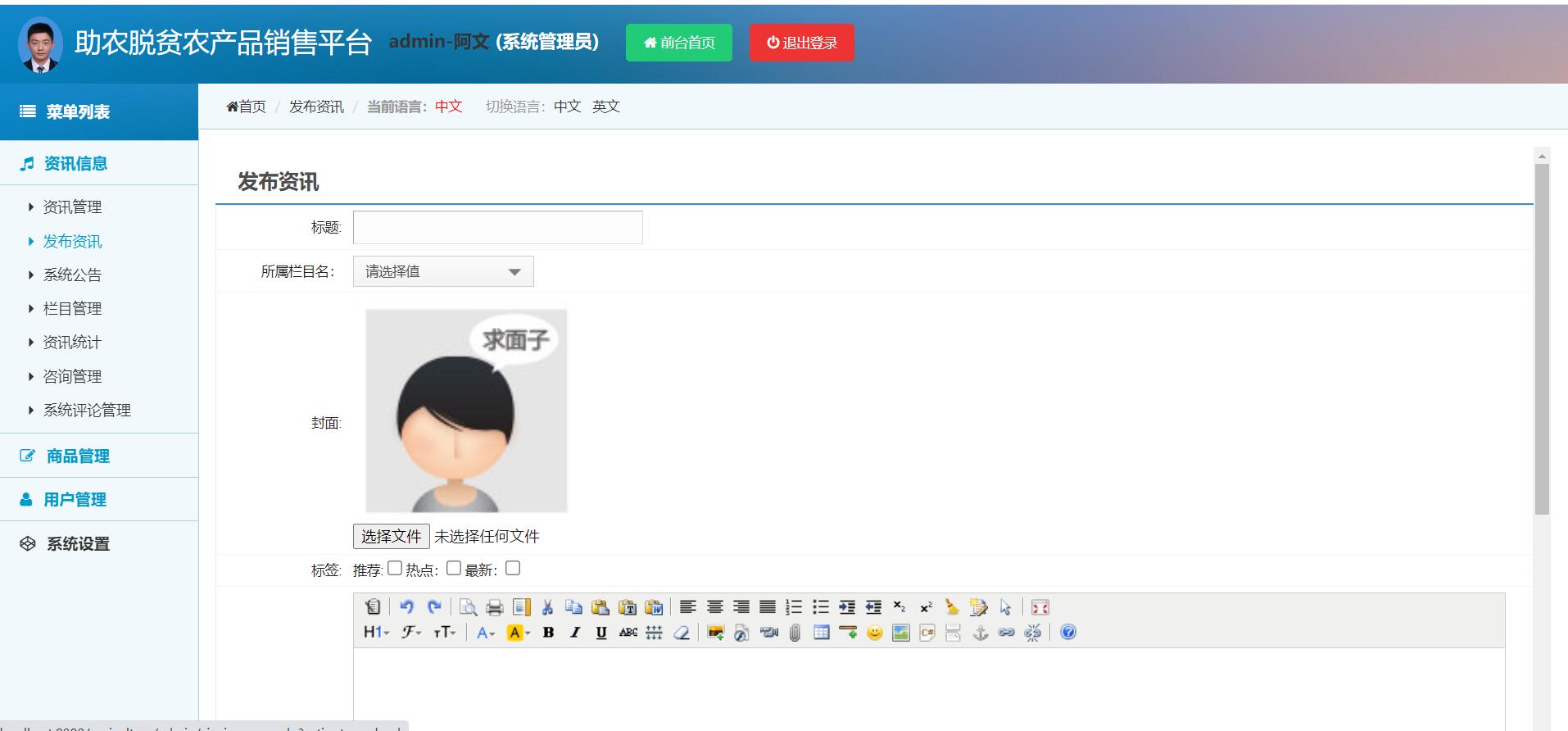Insert anchor with anchor icon

(x=980, y=633)
